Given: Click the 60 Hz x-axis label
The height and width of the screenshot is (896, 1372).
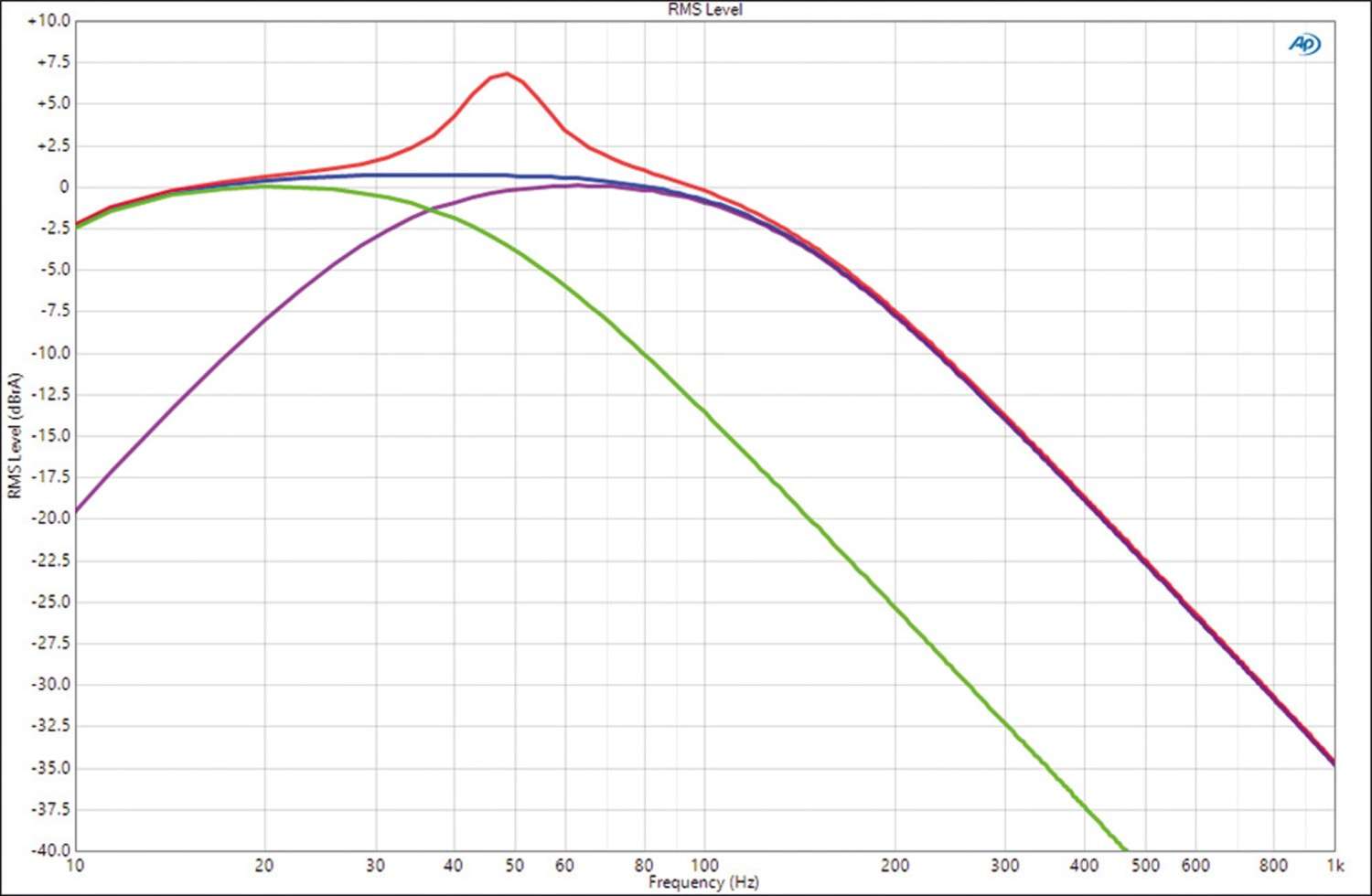Looking at the screenshot, I should (x=565, y=865).
